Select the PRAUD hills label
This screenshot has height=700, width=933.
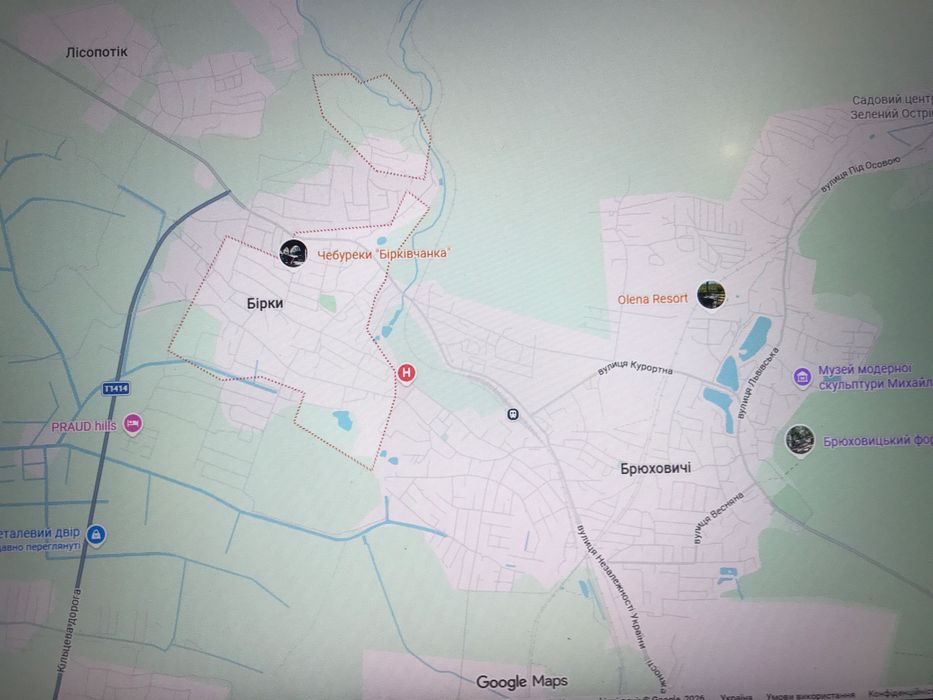[x=84, y=427]
